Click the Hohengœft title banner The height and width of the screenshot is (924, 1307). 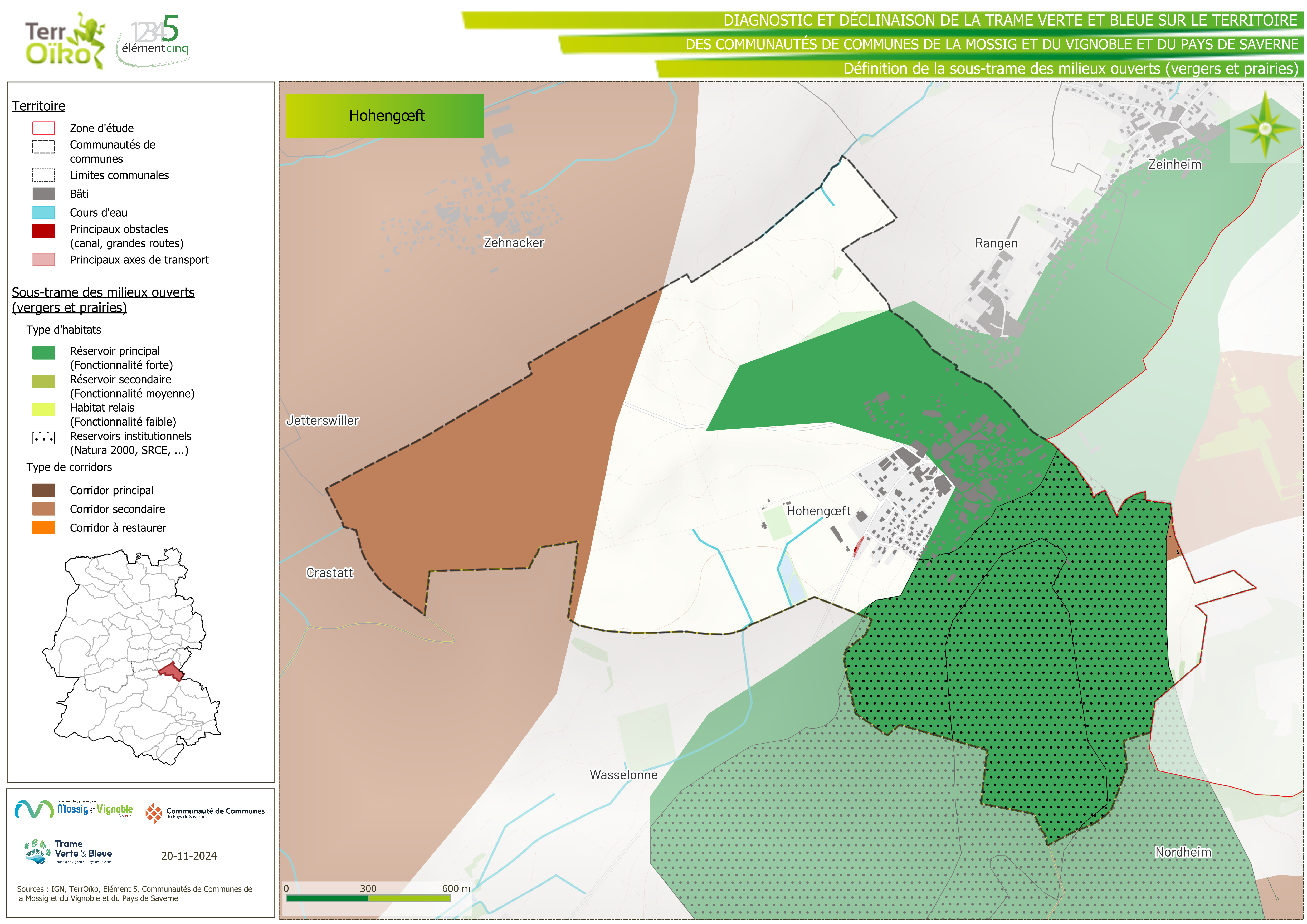(385, 116)
